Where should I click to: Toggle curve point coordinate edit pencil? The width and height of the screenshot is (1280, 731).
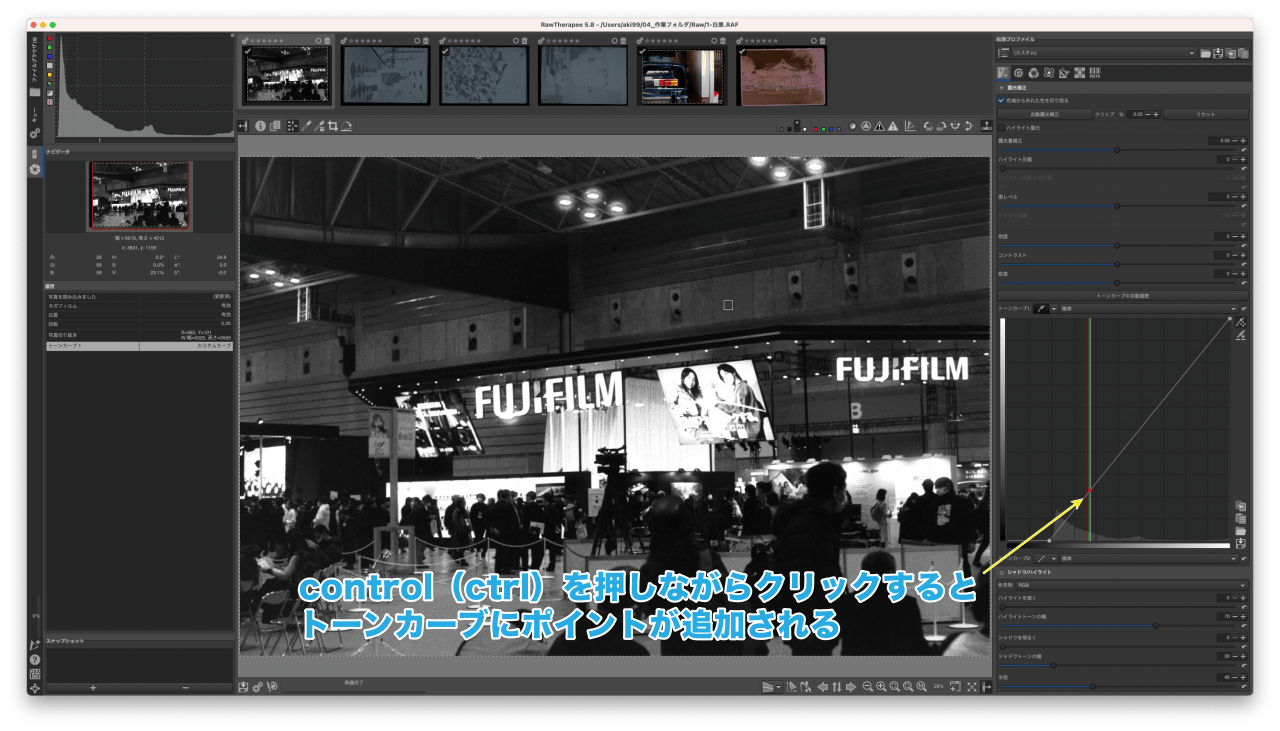(1241, 336)
